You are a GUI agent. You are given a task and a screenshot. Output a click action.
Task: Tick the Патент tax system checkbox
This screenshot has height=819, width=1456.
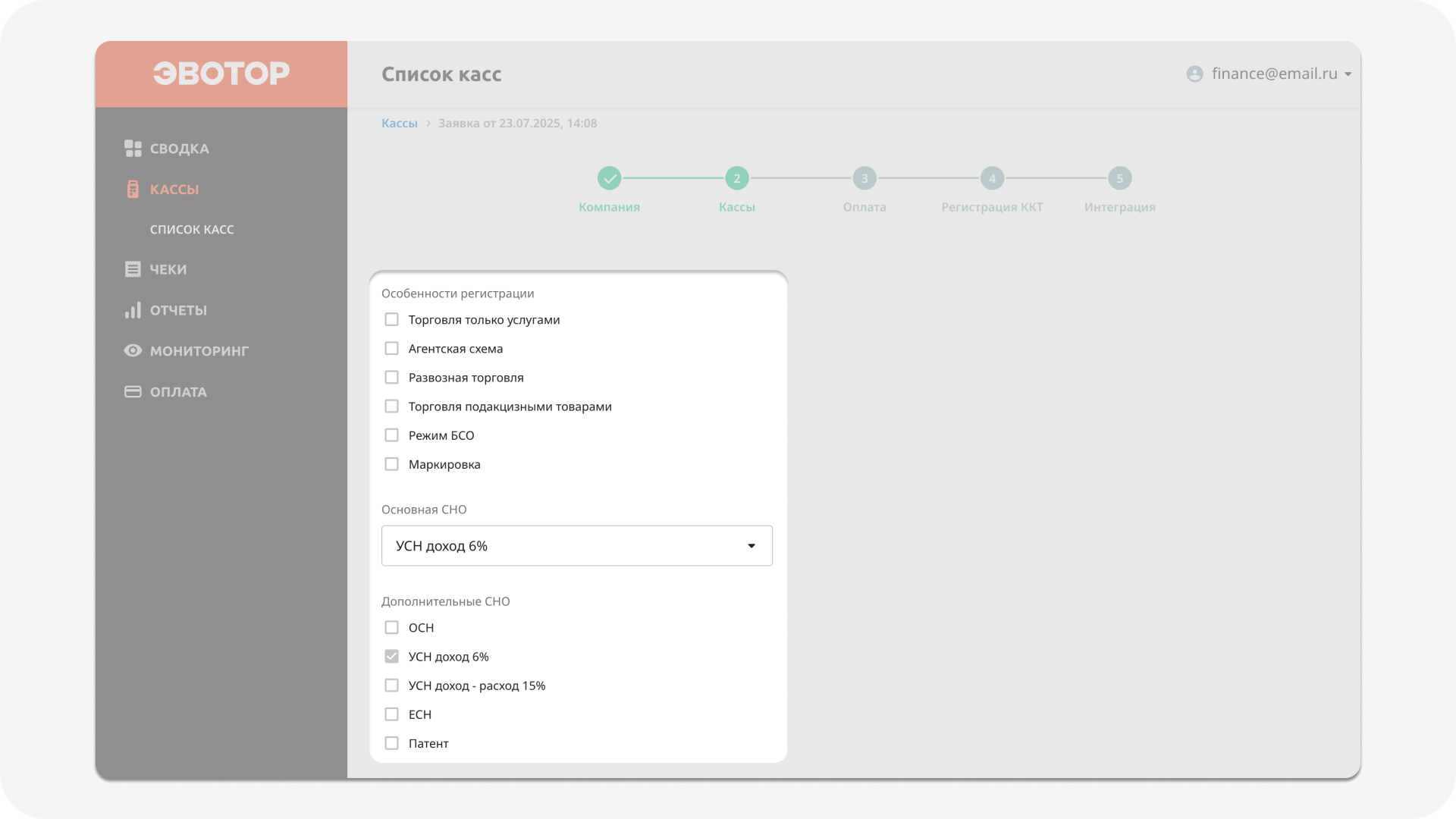391,743
